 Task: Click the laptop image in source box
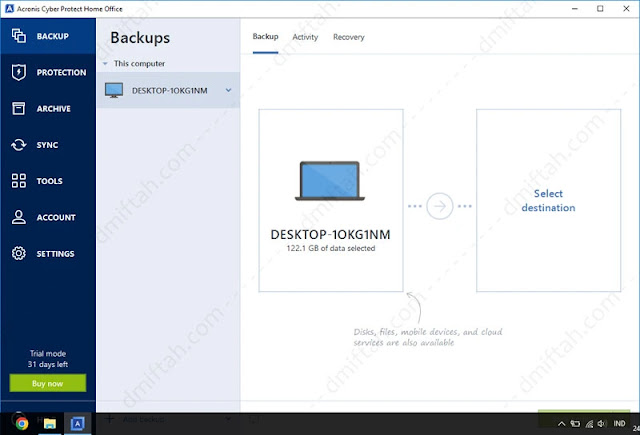(x=330, y=181)
